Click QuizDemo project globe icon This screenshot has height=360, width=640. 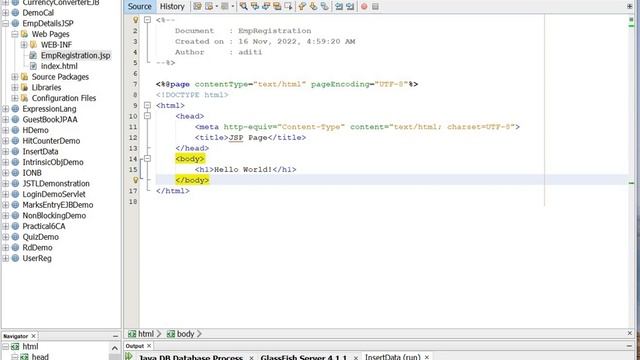[x=16, y=237]
